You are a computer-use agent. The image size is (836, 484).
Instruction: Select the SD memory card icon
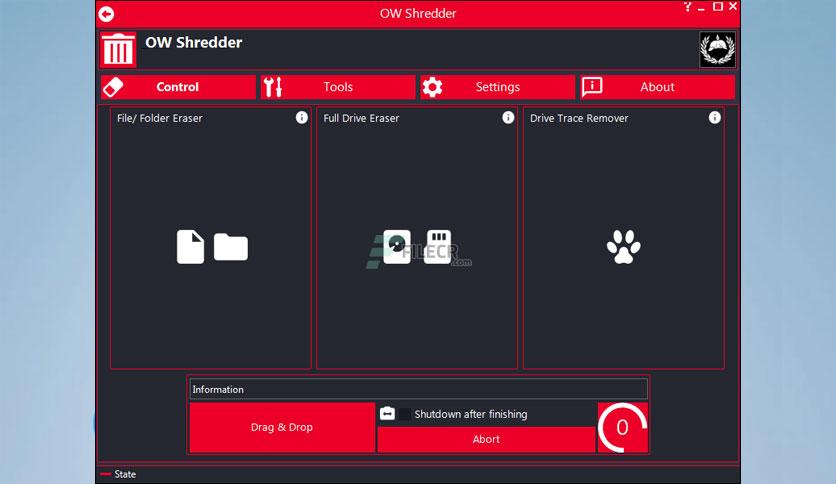[438, 247]
